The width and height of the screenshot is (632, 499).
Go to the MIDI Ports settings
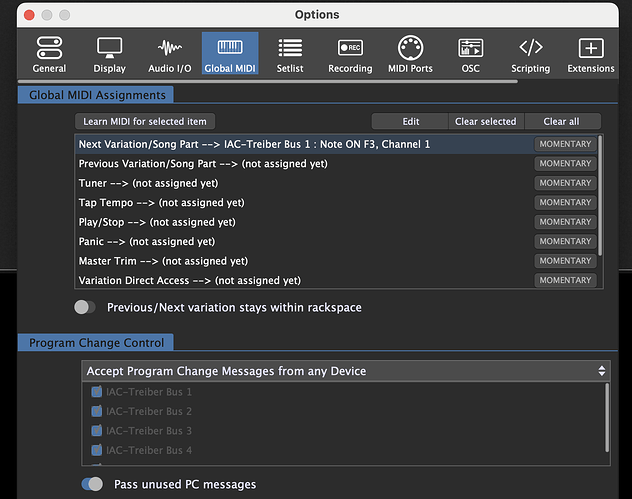410,54
